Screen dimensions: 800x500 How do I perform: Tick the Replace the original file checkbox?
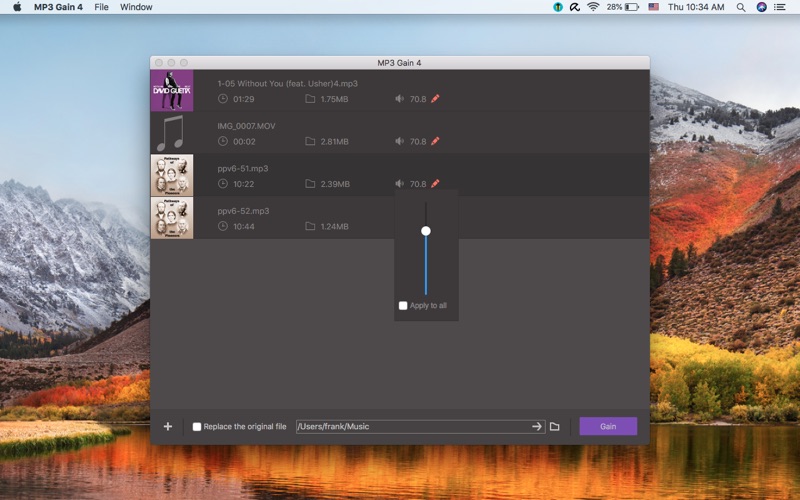coord(197,427)
